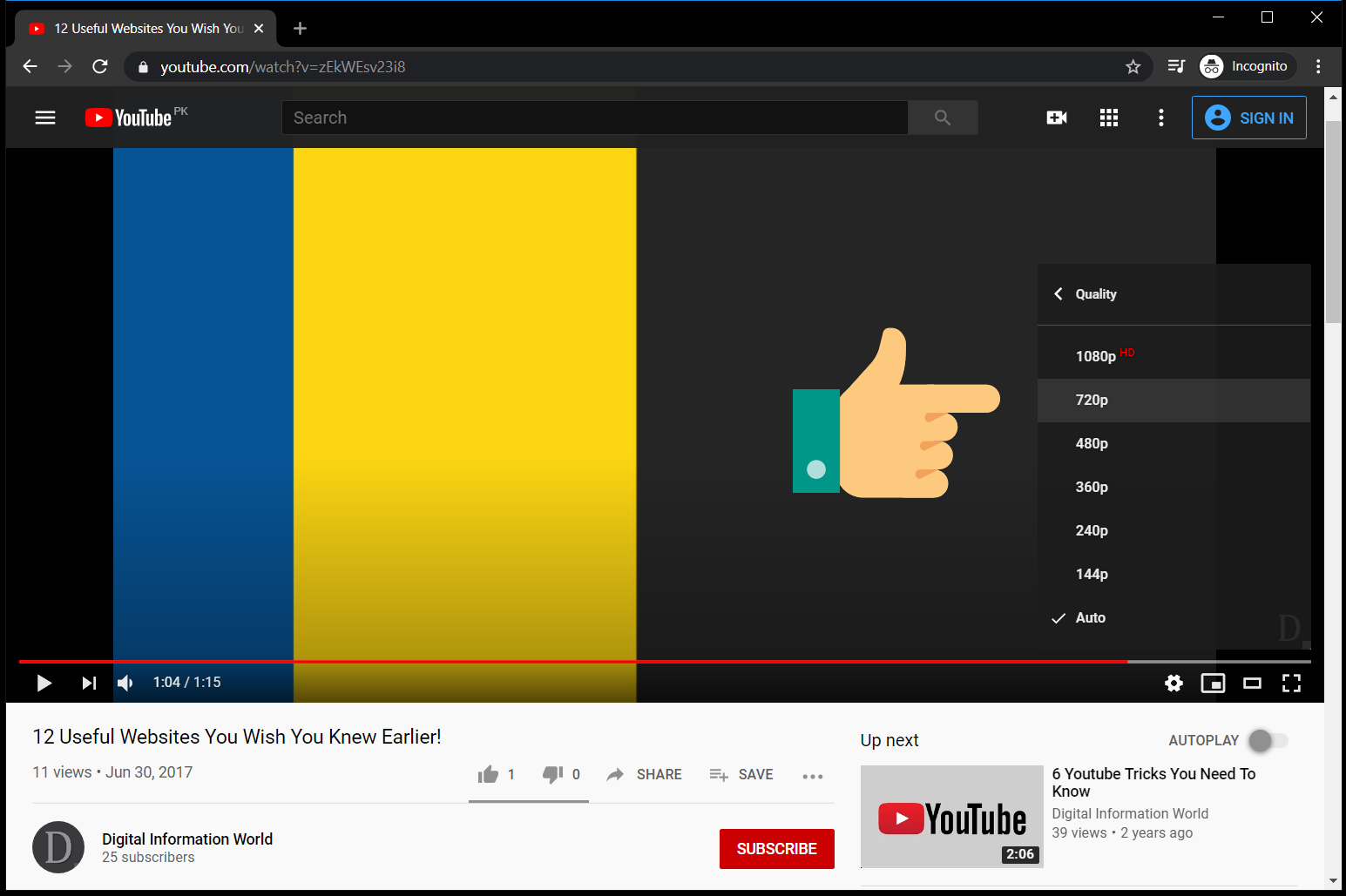The image size is (1346, 896).
Task: Dislike the video with thumbs down
Action: (552, 774)
